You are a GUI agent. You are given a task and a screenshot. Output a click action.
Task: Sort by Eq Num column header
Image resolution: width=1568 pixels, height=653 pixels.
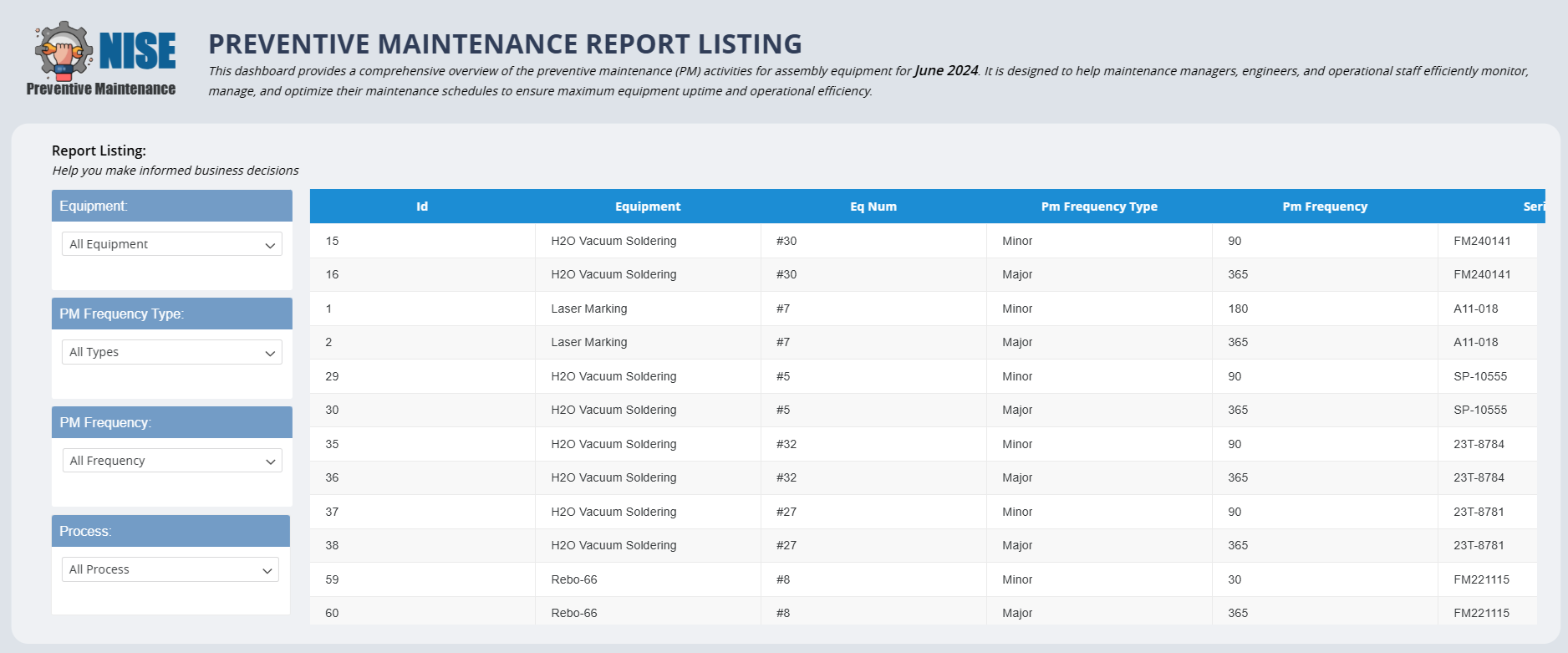(873, 207)
